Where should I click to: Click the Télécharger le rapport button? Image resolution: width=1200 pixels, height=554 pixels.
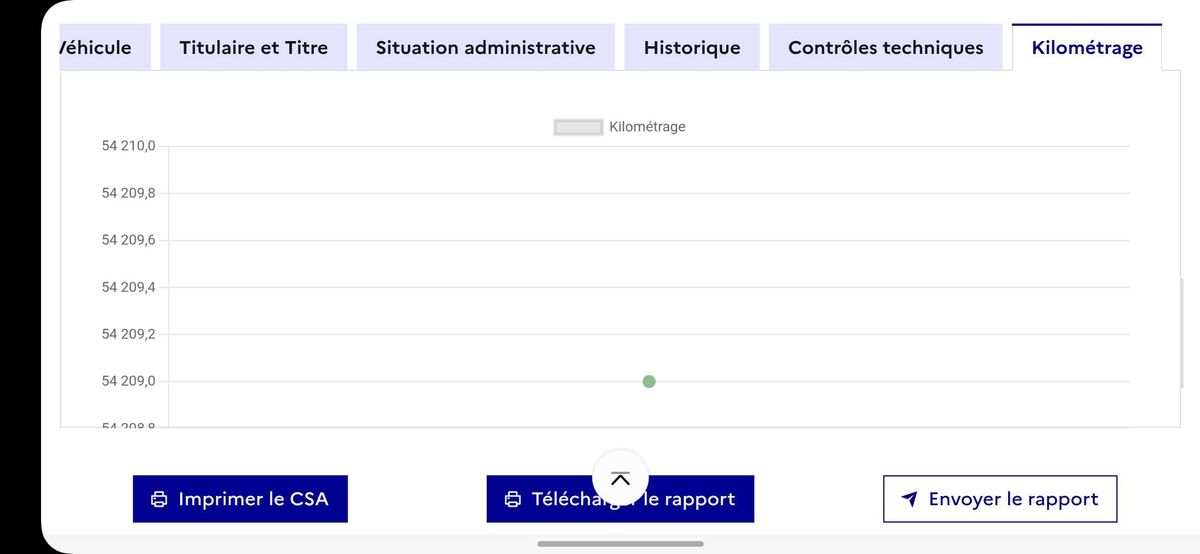click(620, 499)
